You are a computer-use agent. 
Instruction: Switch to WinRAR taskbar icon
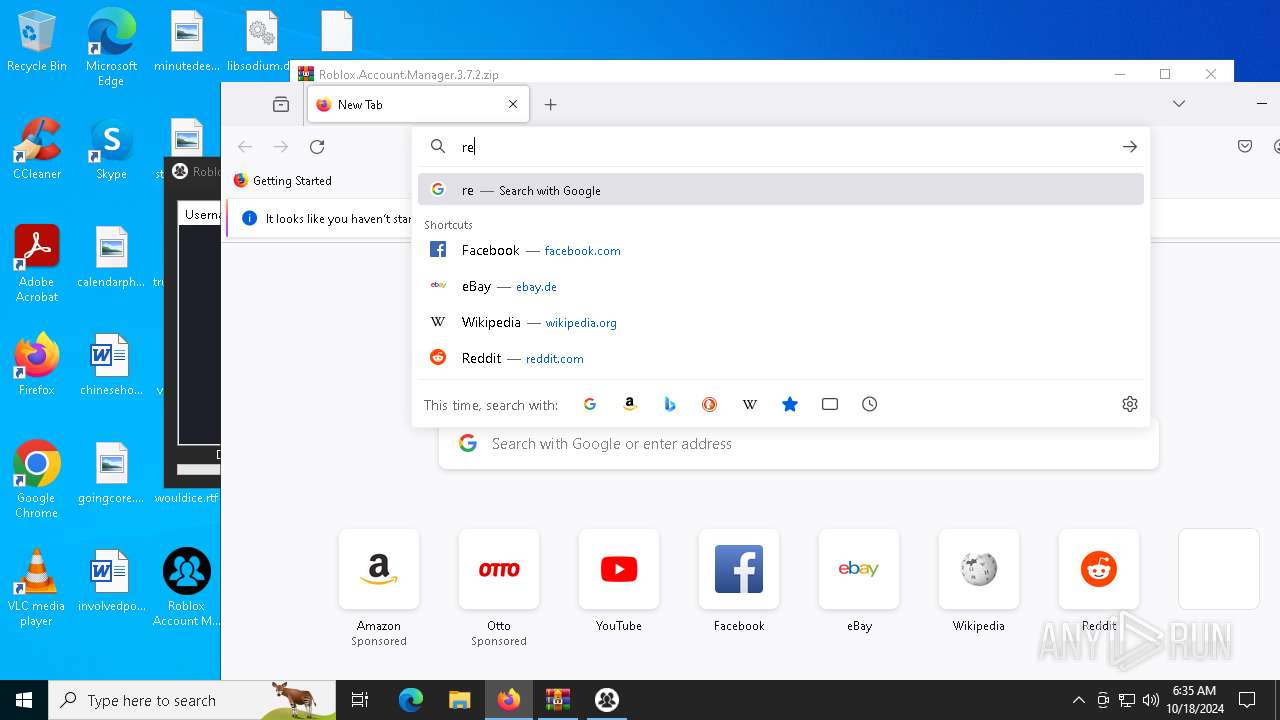557,700
